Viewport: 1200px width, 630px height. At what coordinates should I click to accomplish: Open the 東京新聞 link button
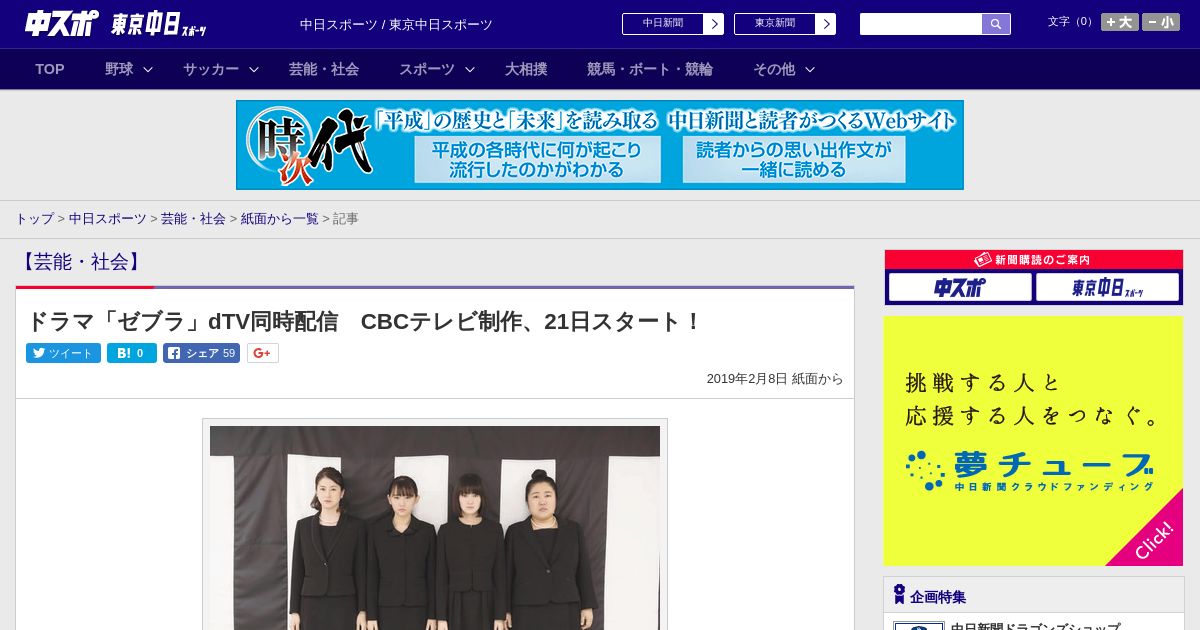click(775, 24)
